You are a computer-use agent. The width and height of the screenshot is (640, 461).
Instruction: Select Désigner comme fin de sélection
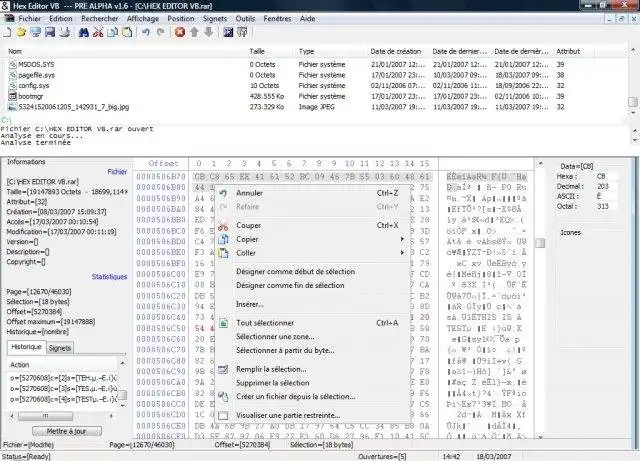[x=312, y=285]
